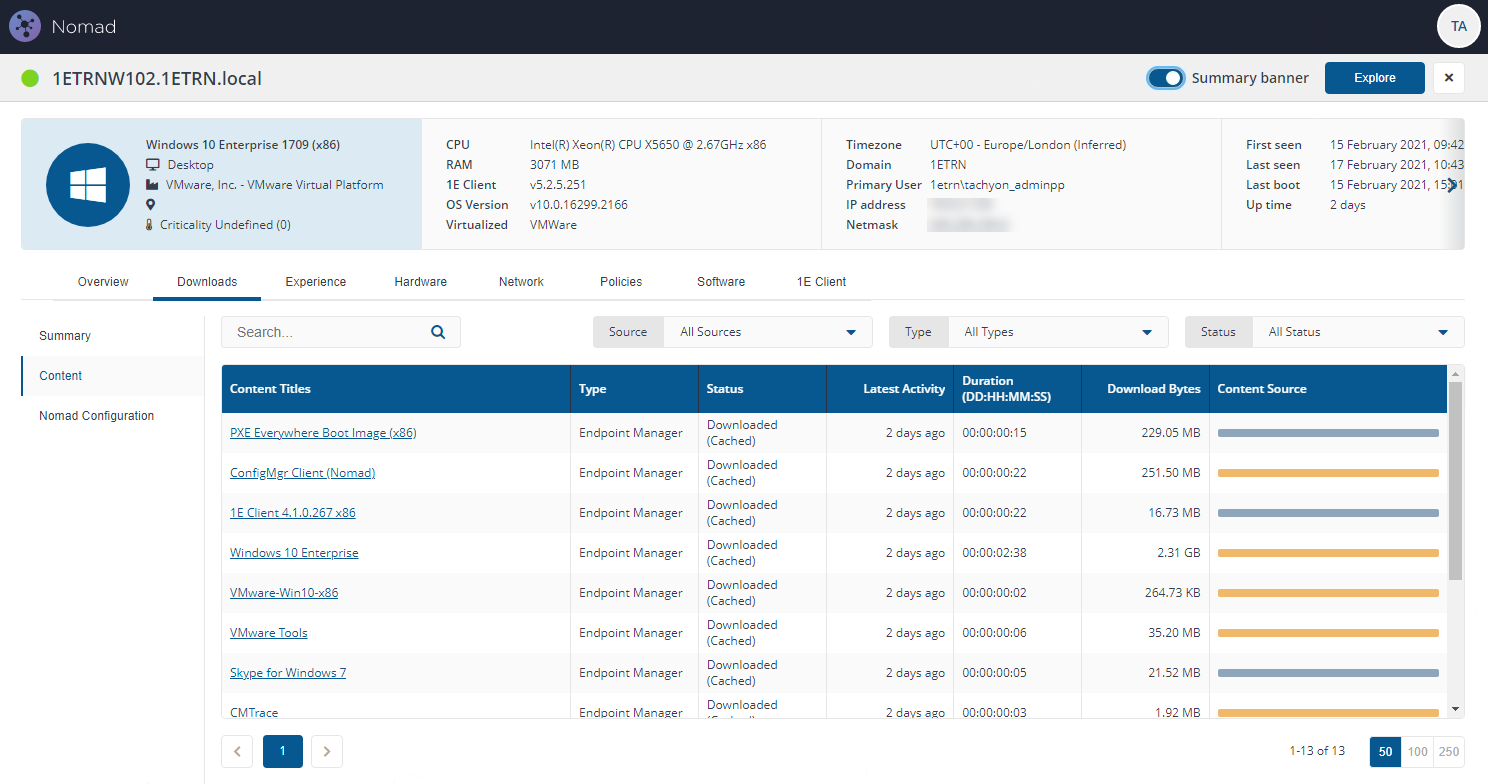Image resolution: width=1488 pixels, height=784 pixels.
Task: Click device name 1ETRNW102.1ETRN.local
Action: click(157, 78)
